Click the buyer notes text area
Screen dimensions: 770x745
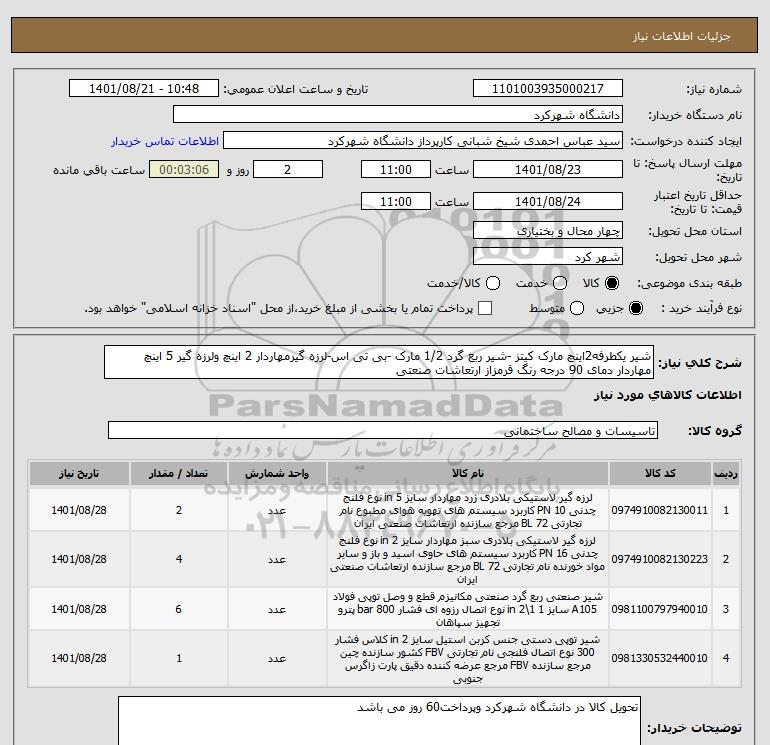379,720
